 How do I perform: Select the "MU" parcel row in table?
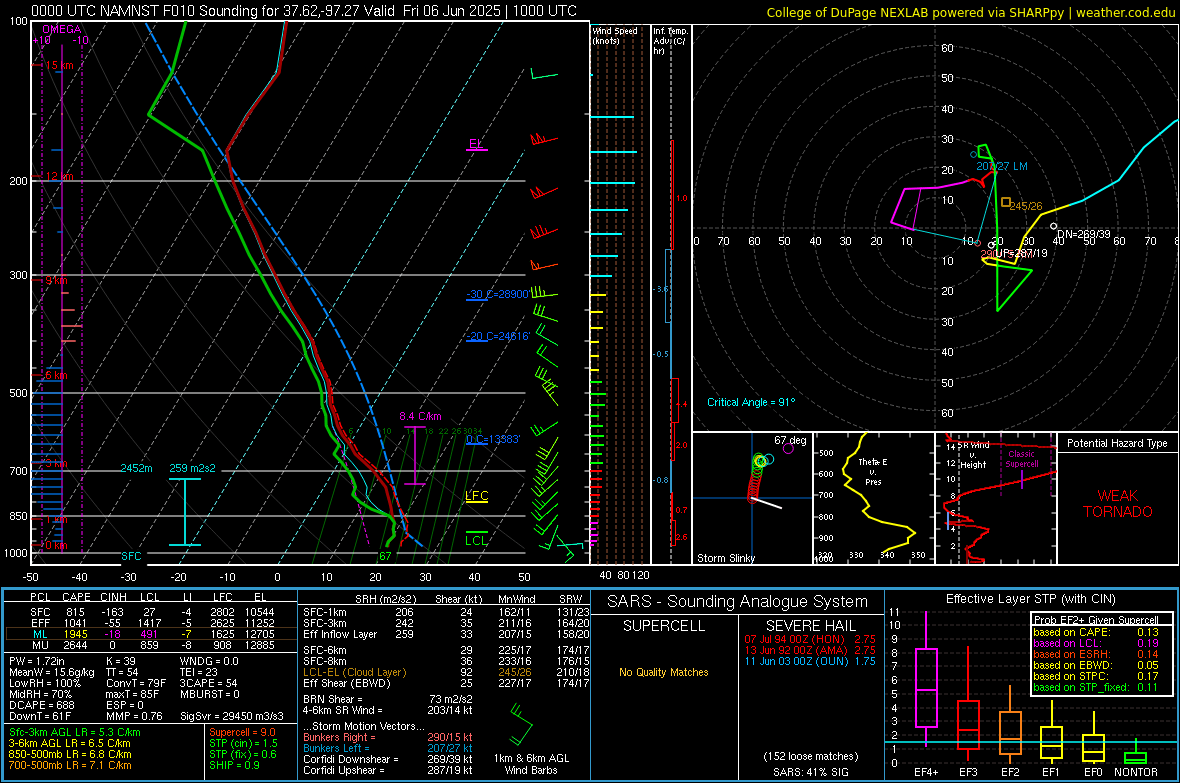[151, 644]
